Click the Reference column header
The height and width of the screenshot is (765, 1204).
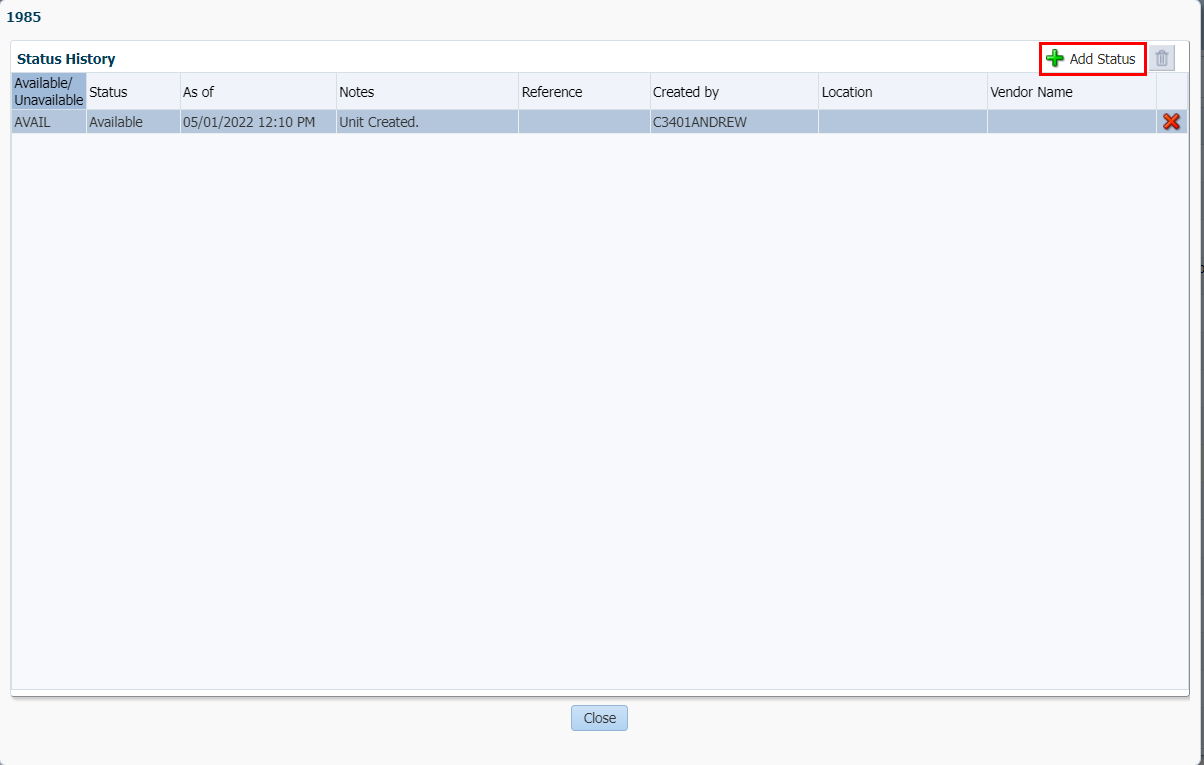(x=584, y=91)
